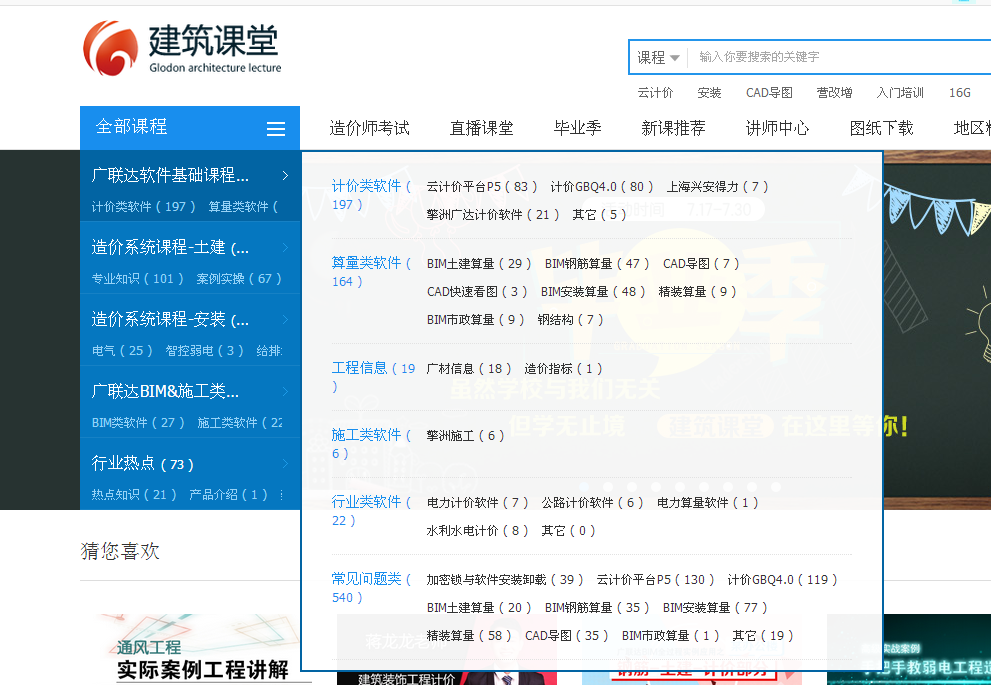Open 常见问题类 (540) category heading
Viewport: 991px width, 685px height.
(371, 588)
